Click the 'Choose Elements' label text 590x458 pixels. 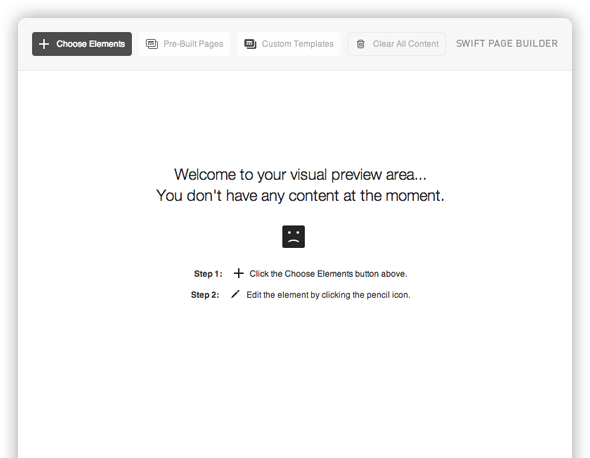[91, 44]
